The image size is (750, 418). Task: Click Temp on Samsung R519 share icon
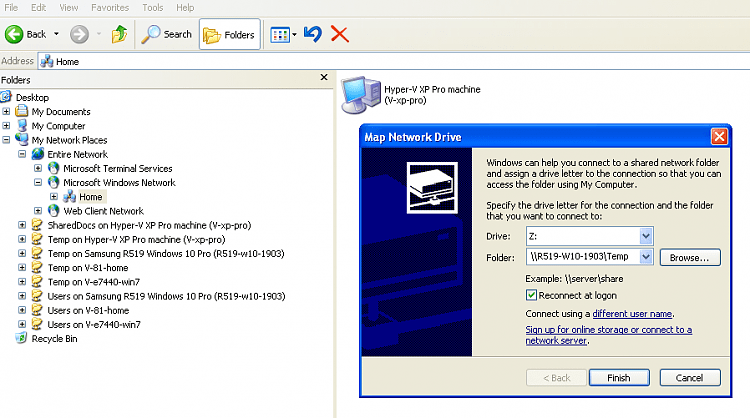tap(37, 253)
